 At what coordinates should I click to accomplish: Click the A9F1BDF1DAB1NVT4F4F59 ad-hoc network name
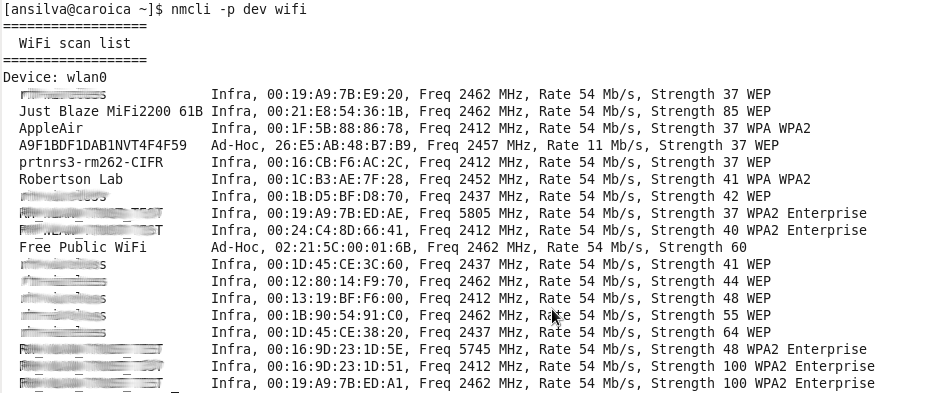click(x=103, y=145)
